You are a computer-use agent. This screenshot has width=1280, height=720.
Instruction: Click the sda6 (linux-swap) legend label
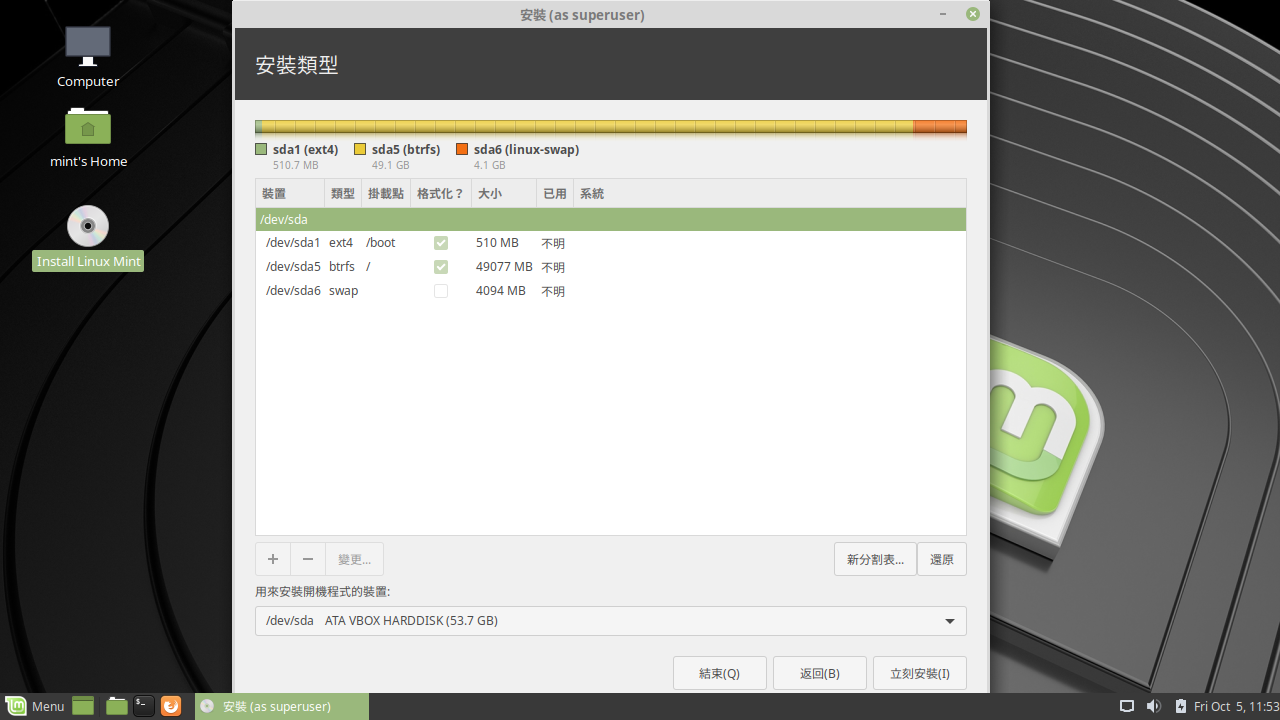click(x=526, y=150)
